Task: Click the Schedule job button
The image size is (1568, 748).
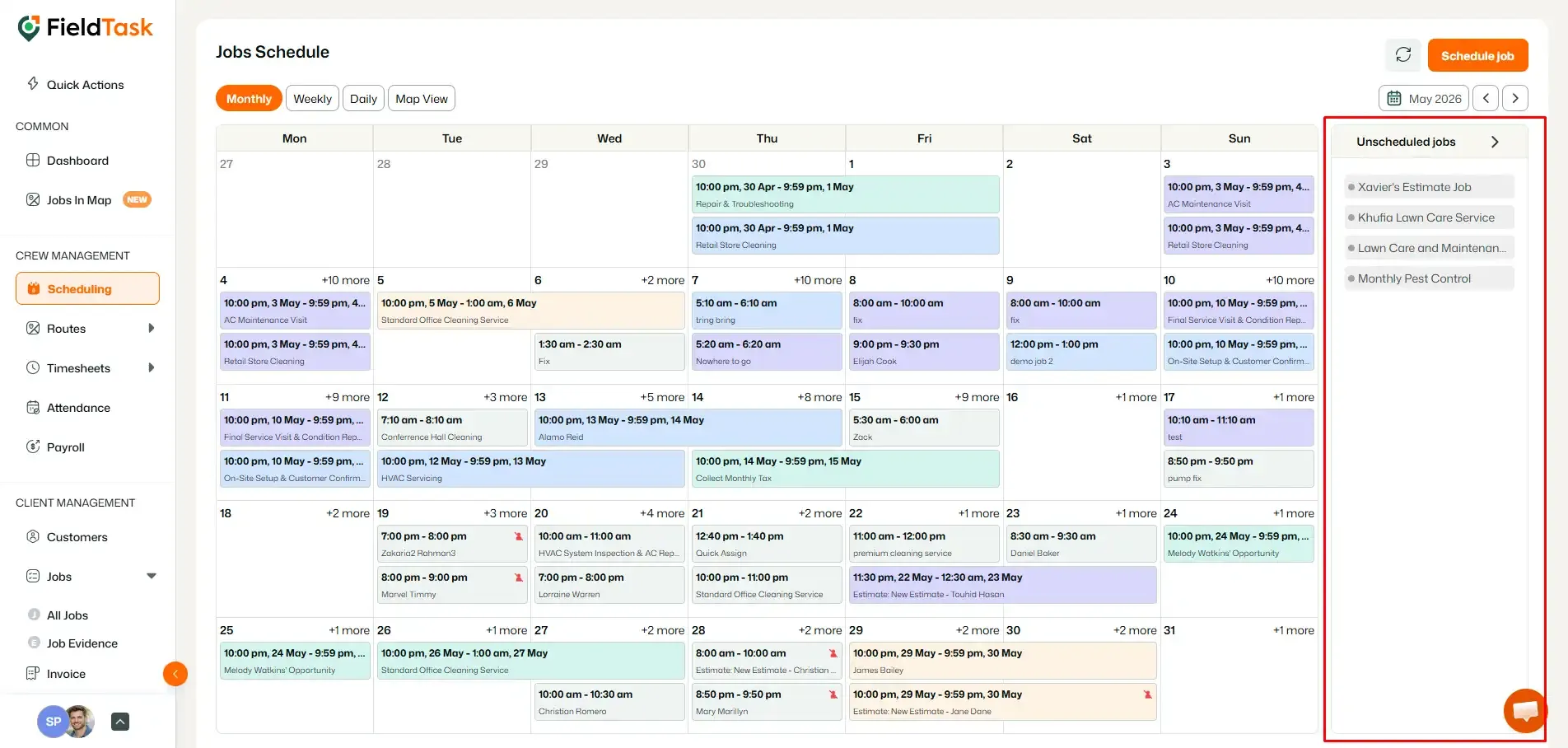Action: (1477, 55)
